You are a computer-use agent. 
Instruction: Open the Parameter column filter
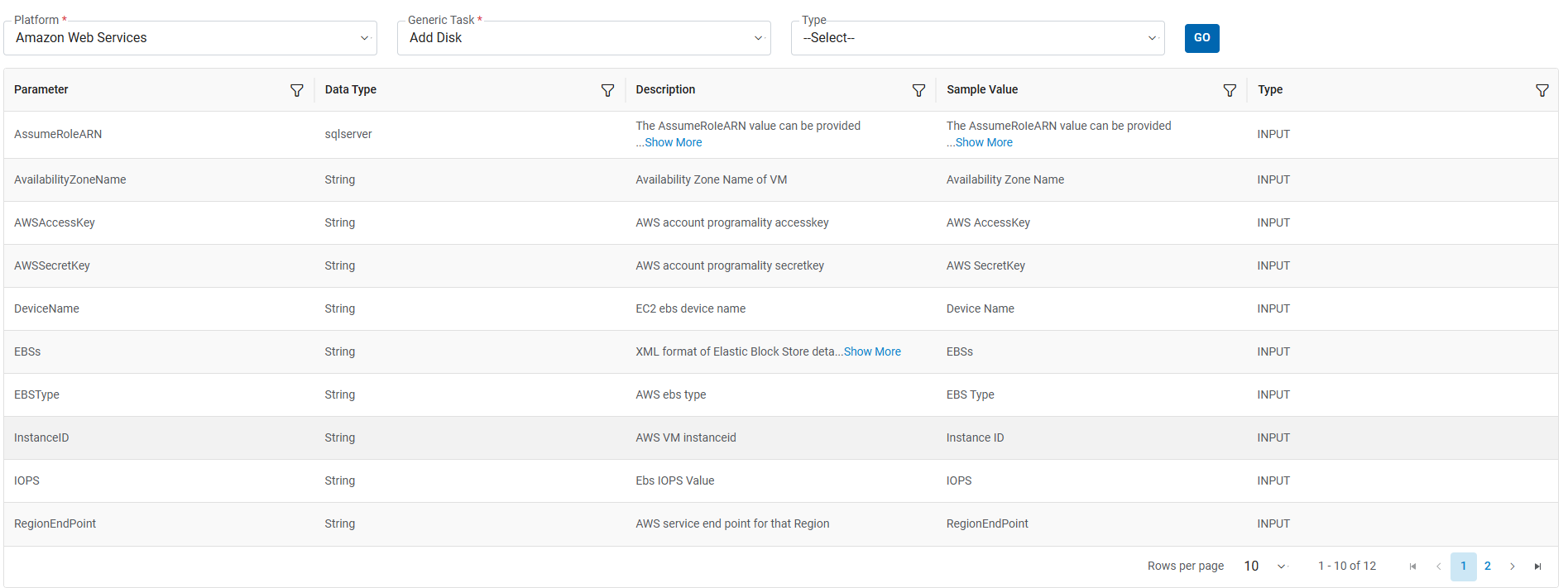coord(296,90)
